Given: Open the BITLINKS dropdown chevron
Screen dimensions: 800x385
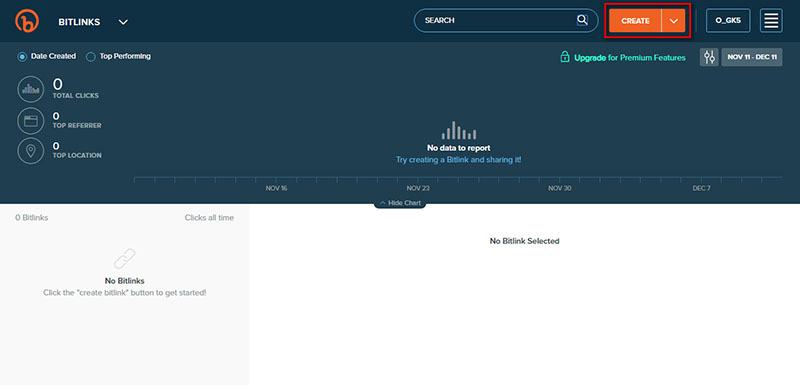Looking at the screenshot, I should pyautogui.click(x=123, y=22).
